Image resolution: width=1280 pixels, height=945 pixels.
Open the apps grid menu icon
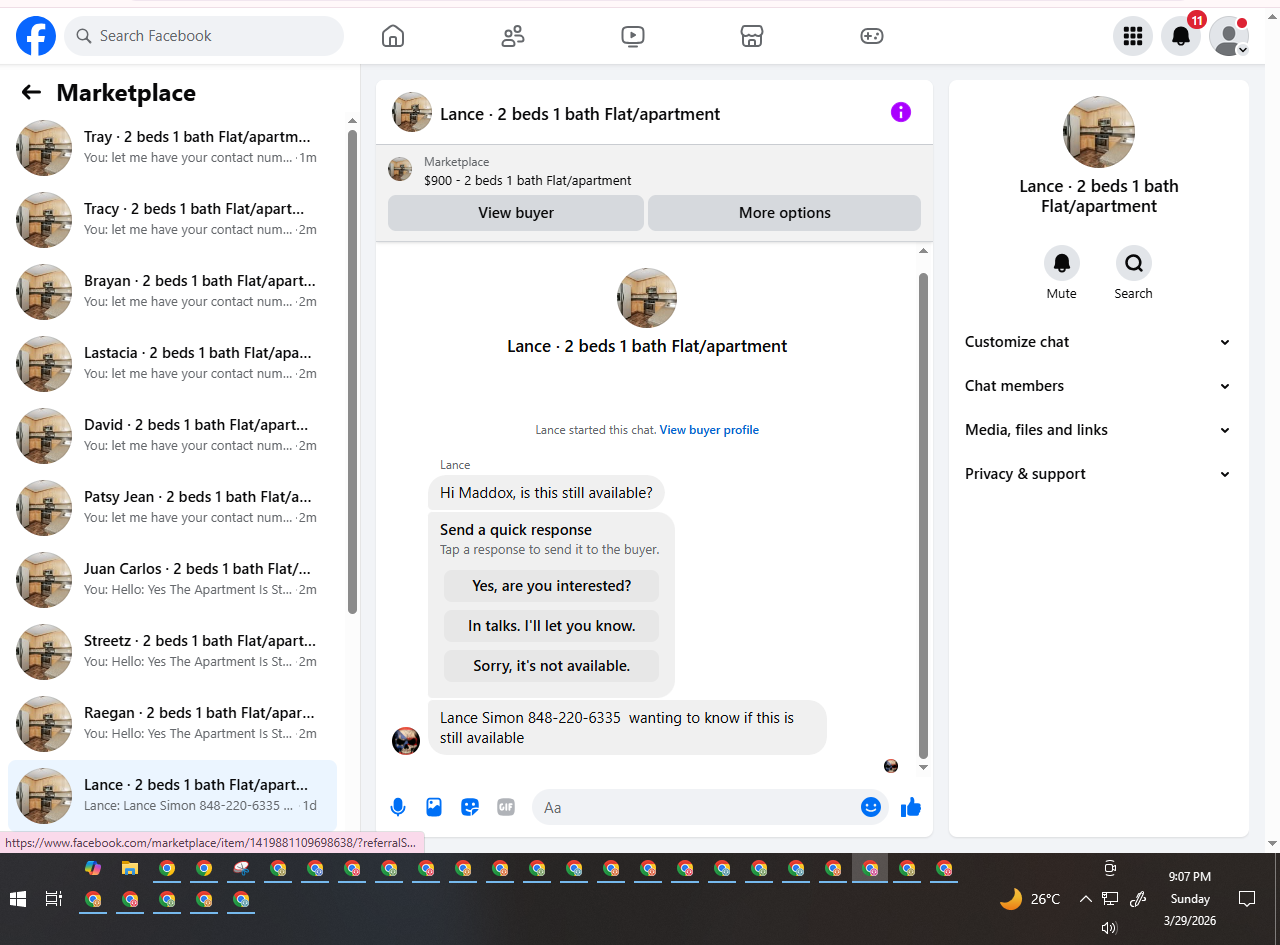pyautogui.click(x=1133, y=37)
